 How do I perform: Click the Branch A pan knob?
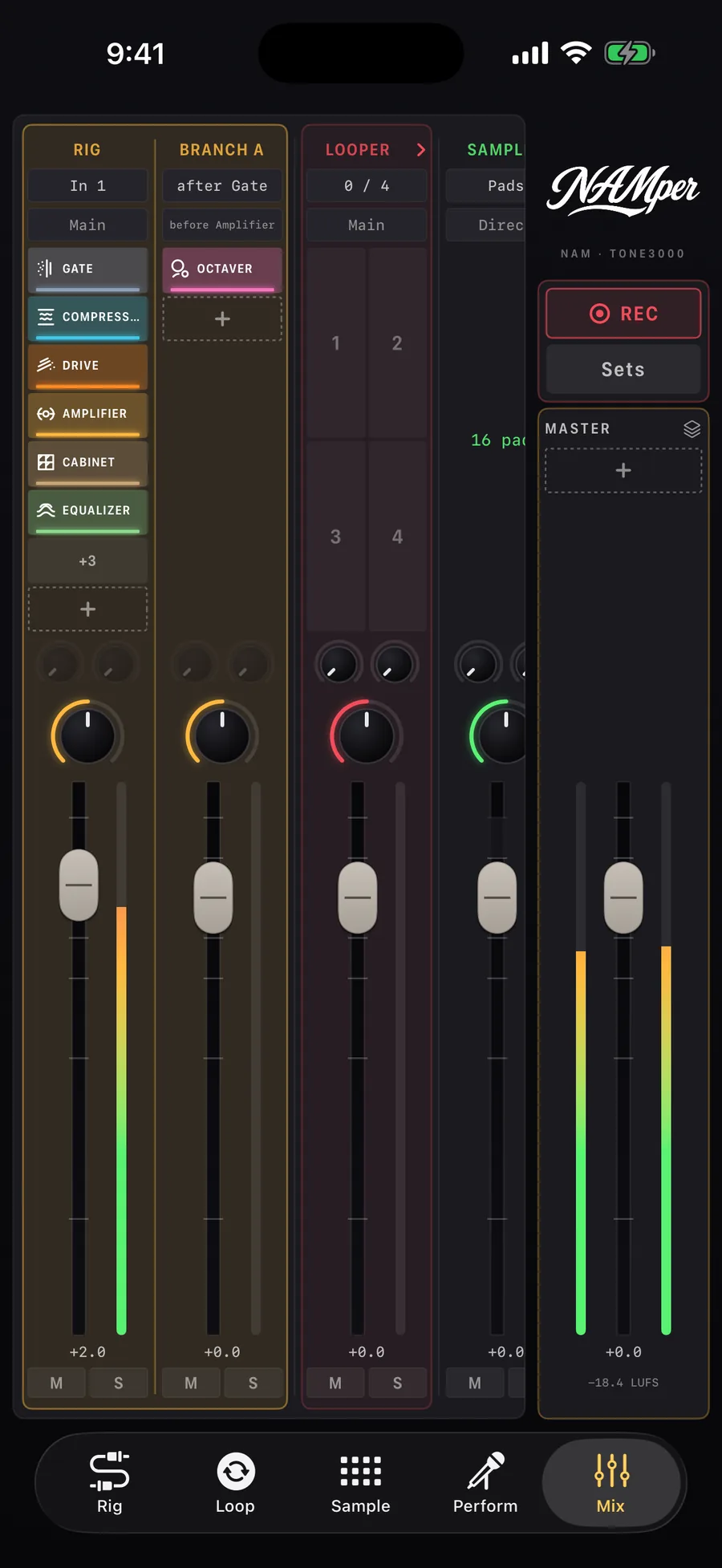pos(222,735)
